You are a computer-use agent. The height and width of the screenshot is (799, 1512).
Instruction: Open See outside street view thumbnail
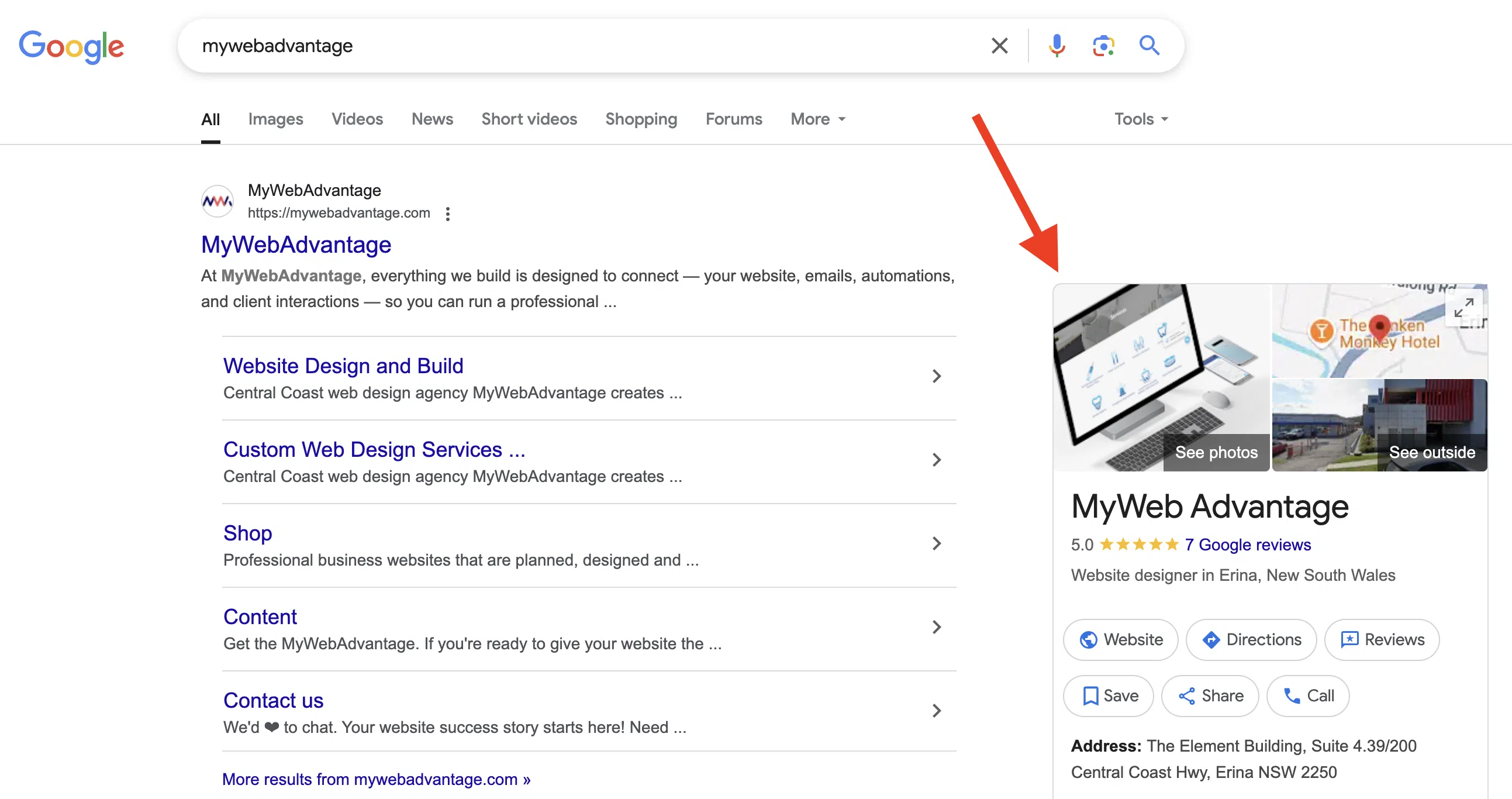click(1379, 426)
